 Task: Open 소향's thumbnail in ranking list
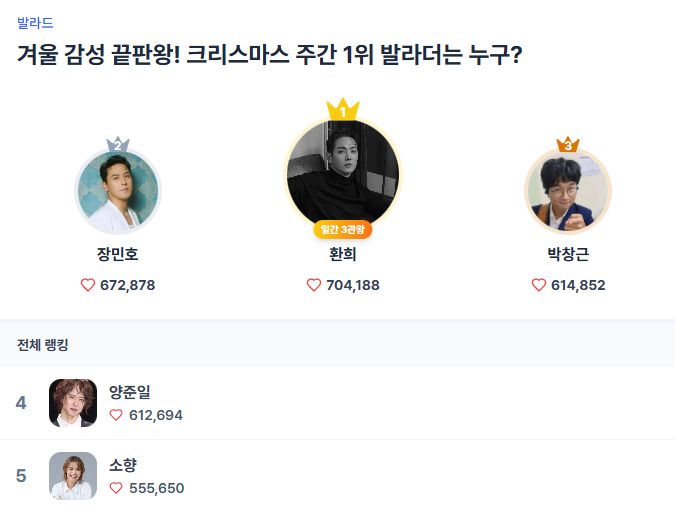pos(73,476)
